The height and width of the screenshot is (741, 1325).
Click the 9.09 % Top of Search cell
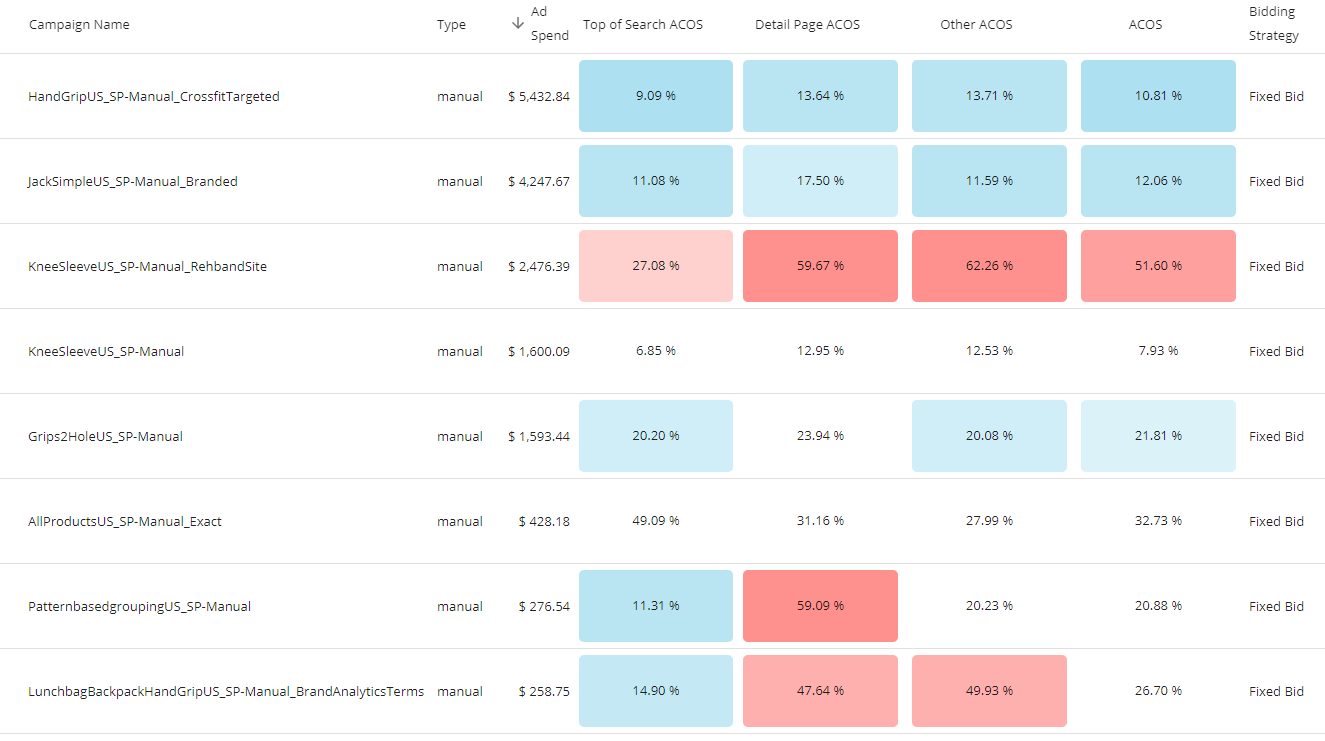(x=656, y=96)
